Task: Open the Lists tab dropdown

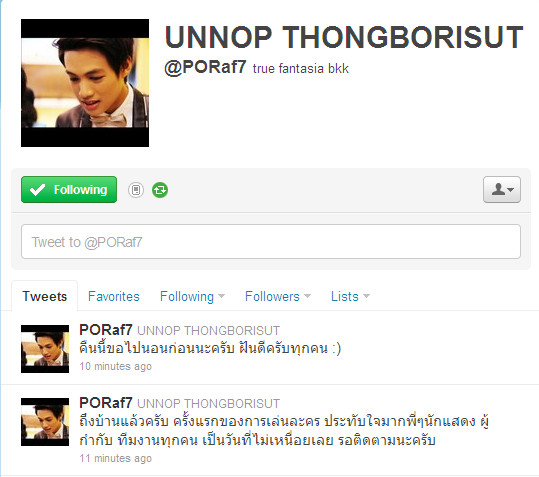Action: click(350, 296)
